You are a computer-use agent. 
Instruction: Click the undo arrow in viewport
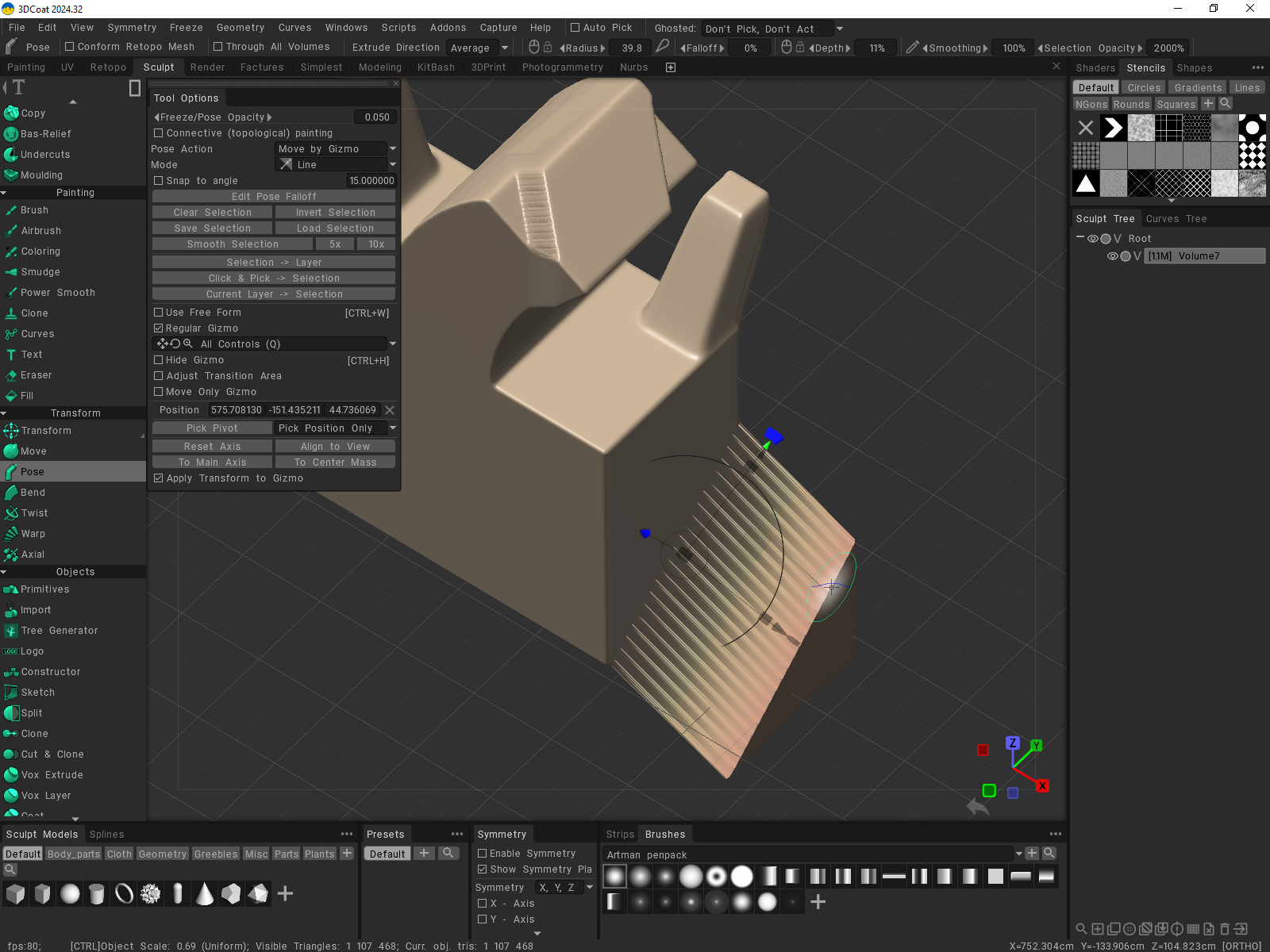click(x=977, y=807)
